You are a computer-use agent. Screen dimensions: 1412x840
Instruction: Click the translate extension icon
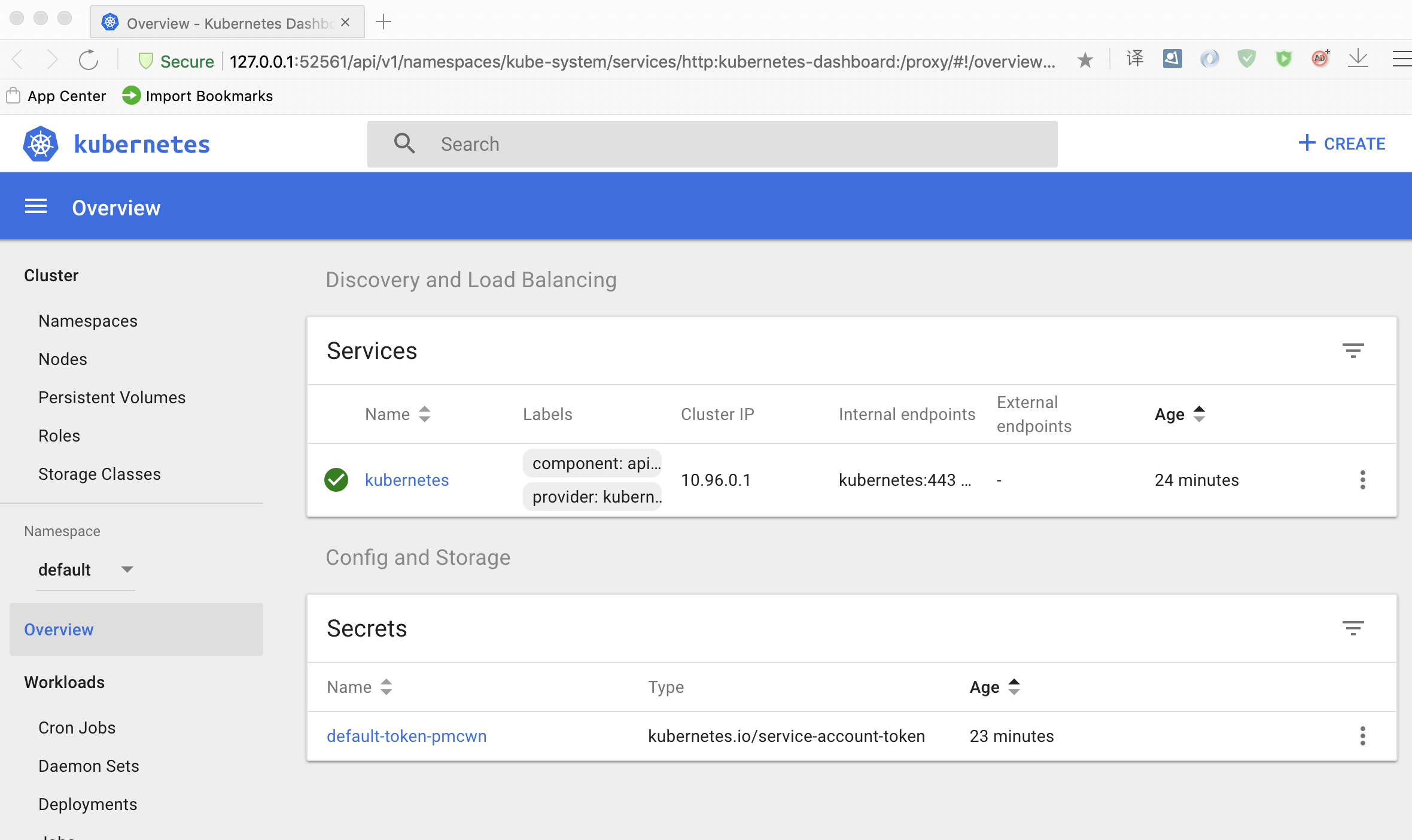1135,59
